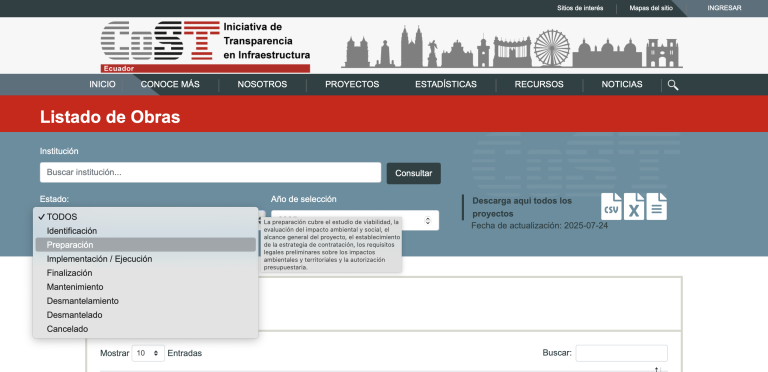
Task: Download all projects as CSV file
Action: 611,207
